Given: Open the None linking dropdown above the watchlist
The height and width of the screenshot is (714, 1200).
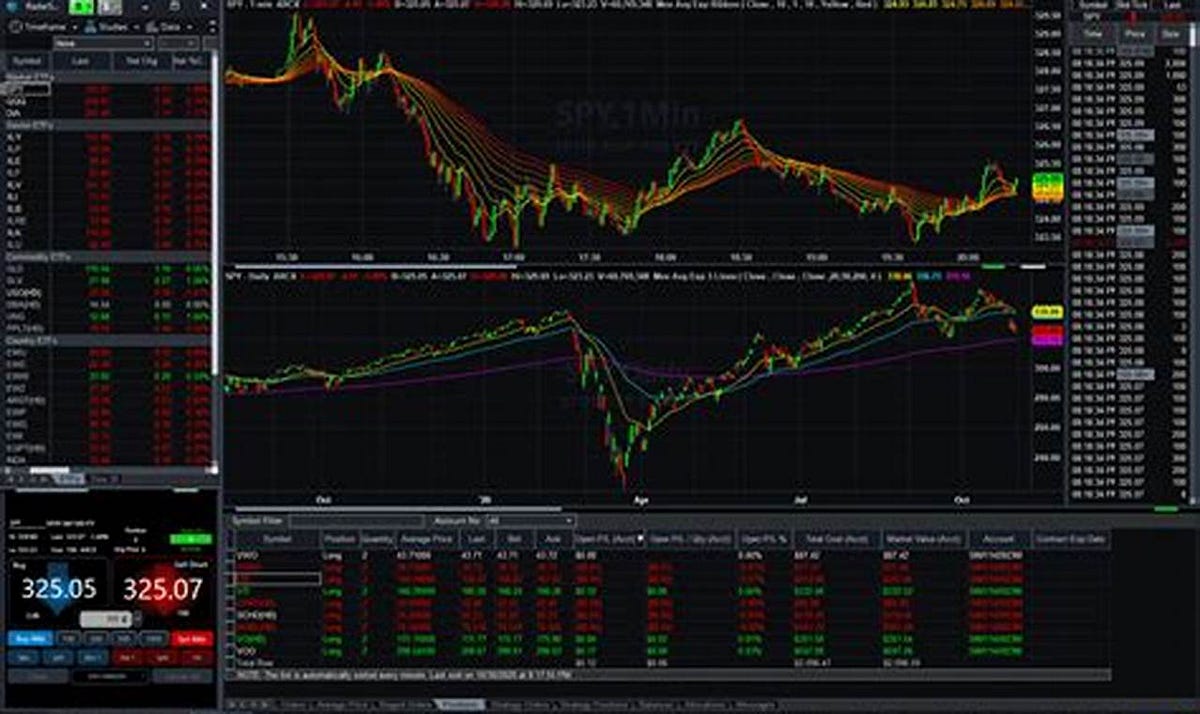Looking at the screenshot, I should tap(146, 44).
